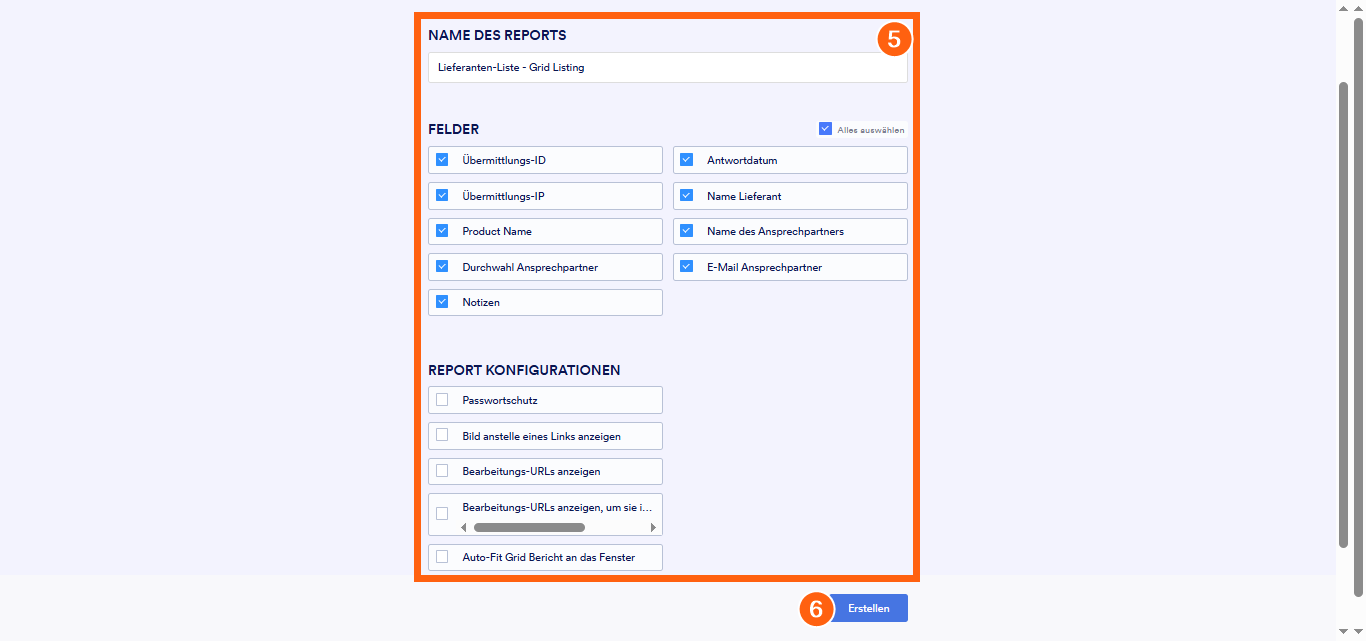Click the Erstellen button
Viewport: 1366px width, 641px height.
coord(869,608)
